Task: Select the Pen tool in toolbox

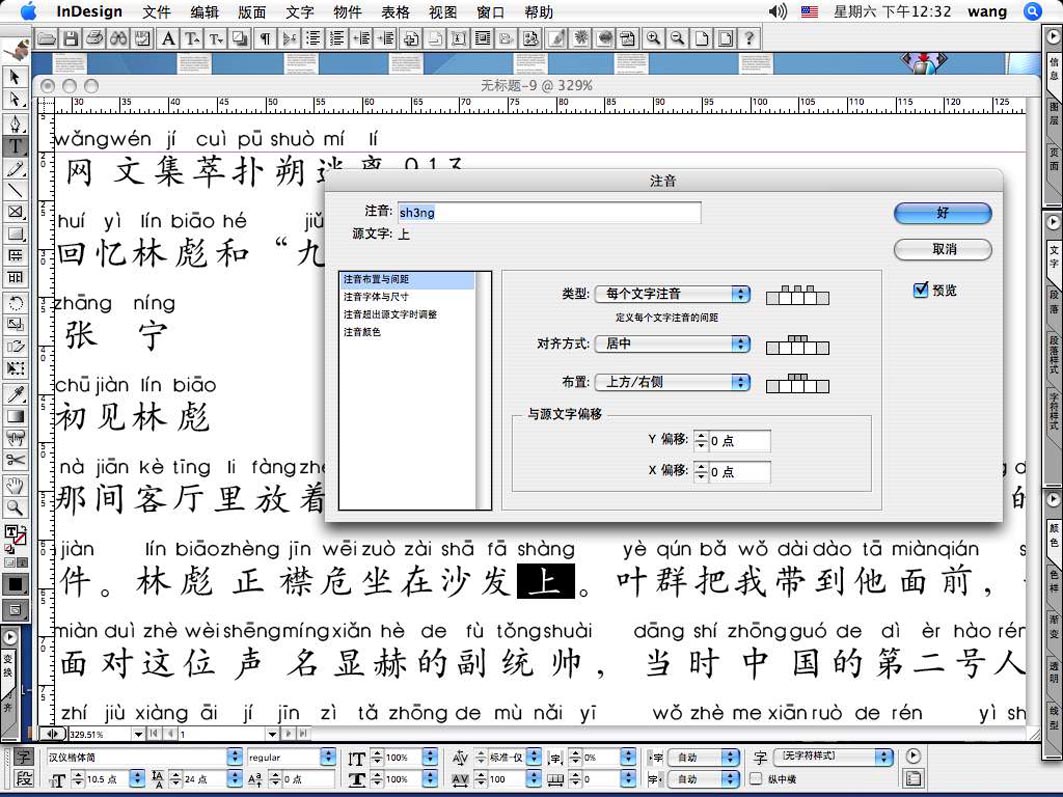Action: tap(15, 124)
